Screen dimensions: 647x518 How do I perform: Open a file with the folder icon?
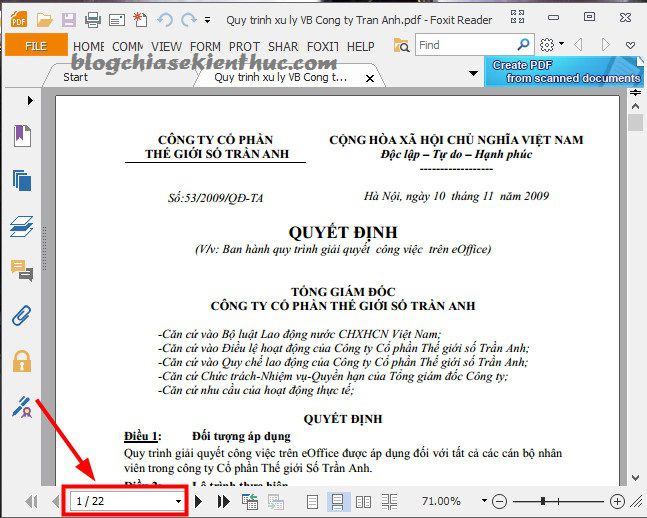click(44, 19)
